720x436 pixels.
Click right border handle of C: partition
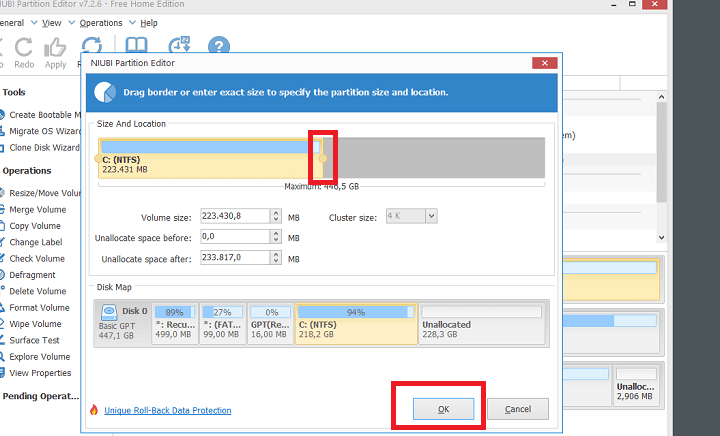[x=323, y=158]
